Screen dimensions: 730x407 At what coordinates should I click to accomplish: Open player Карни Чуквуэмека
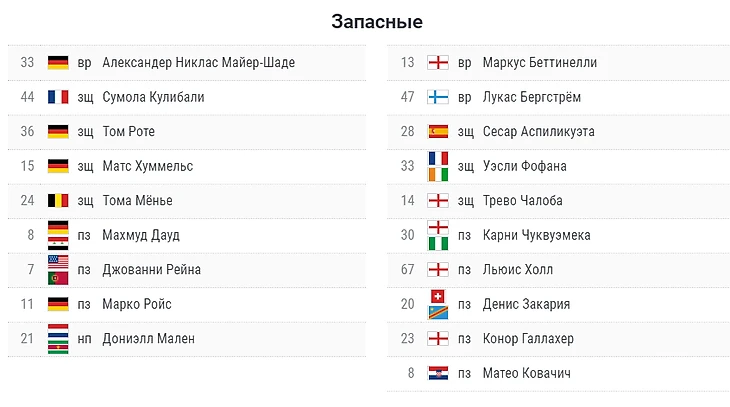click(536, 235)
